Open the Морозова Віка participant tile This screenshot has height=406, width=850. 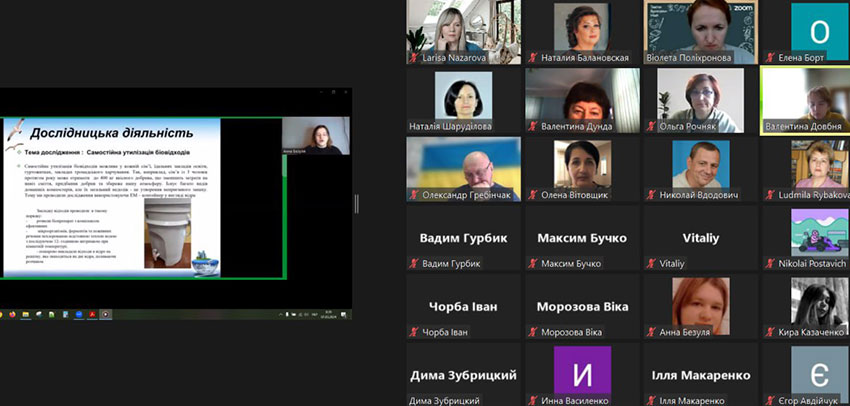581,307
